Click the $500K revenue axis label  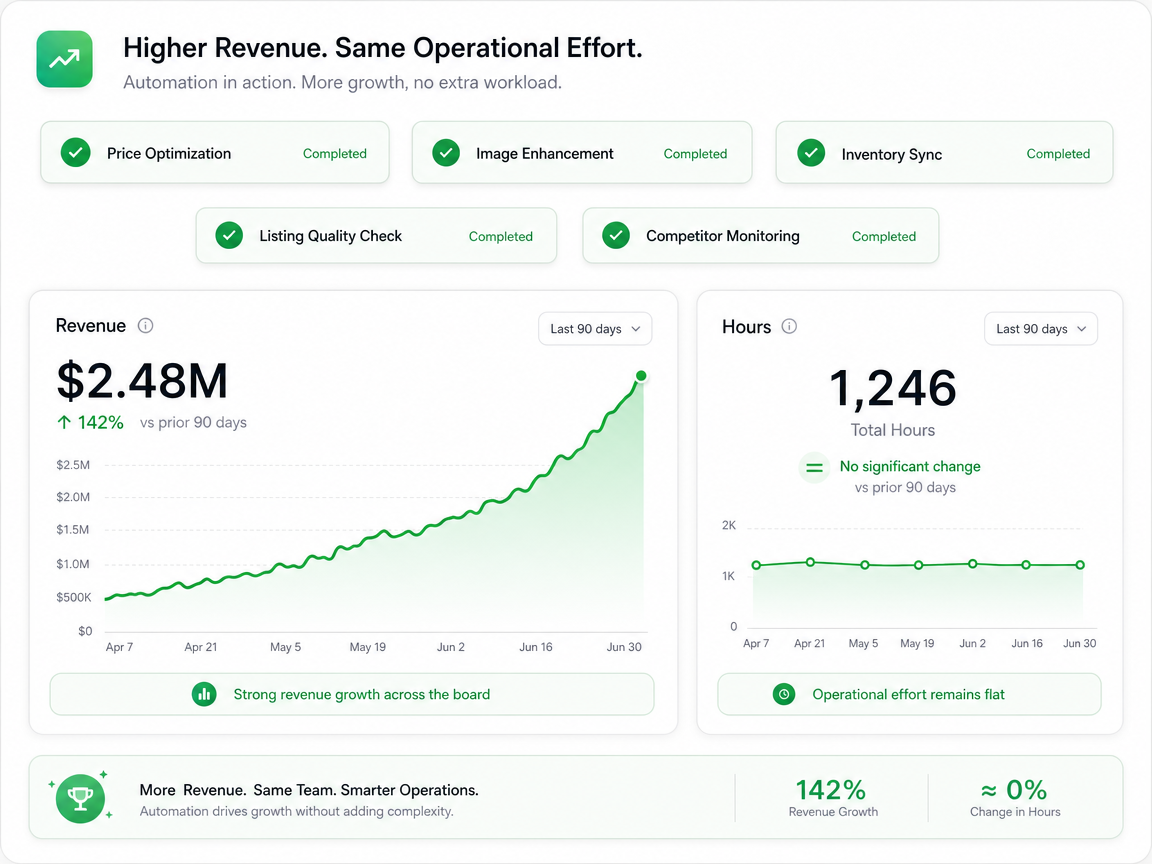pyautogui.click(x=73, y=597)
